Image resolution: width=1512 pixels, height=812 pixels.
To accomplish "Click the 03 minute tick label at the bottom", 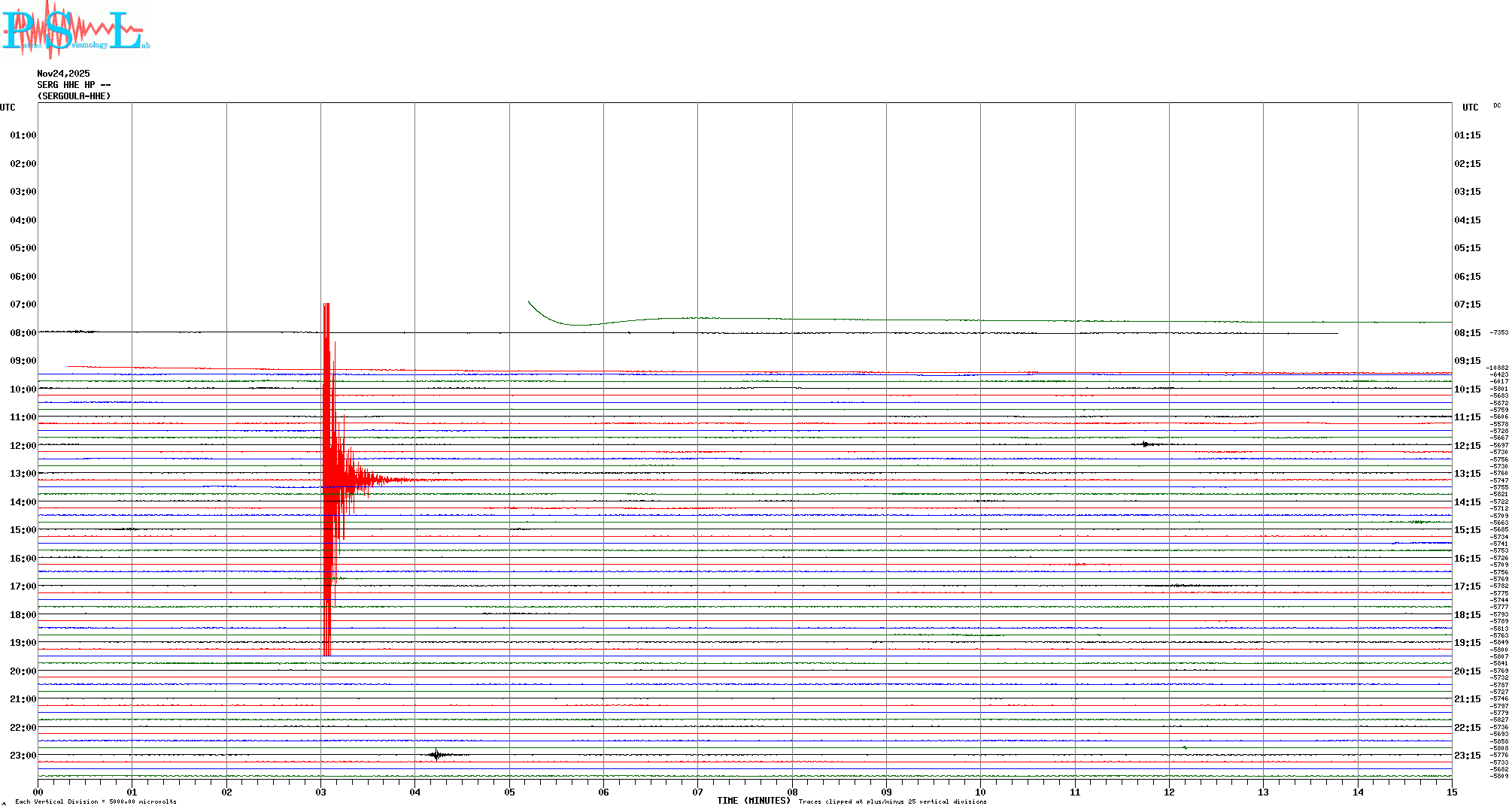I will (x=321, y=792).
